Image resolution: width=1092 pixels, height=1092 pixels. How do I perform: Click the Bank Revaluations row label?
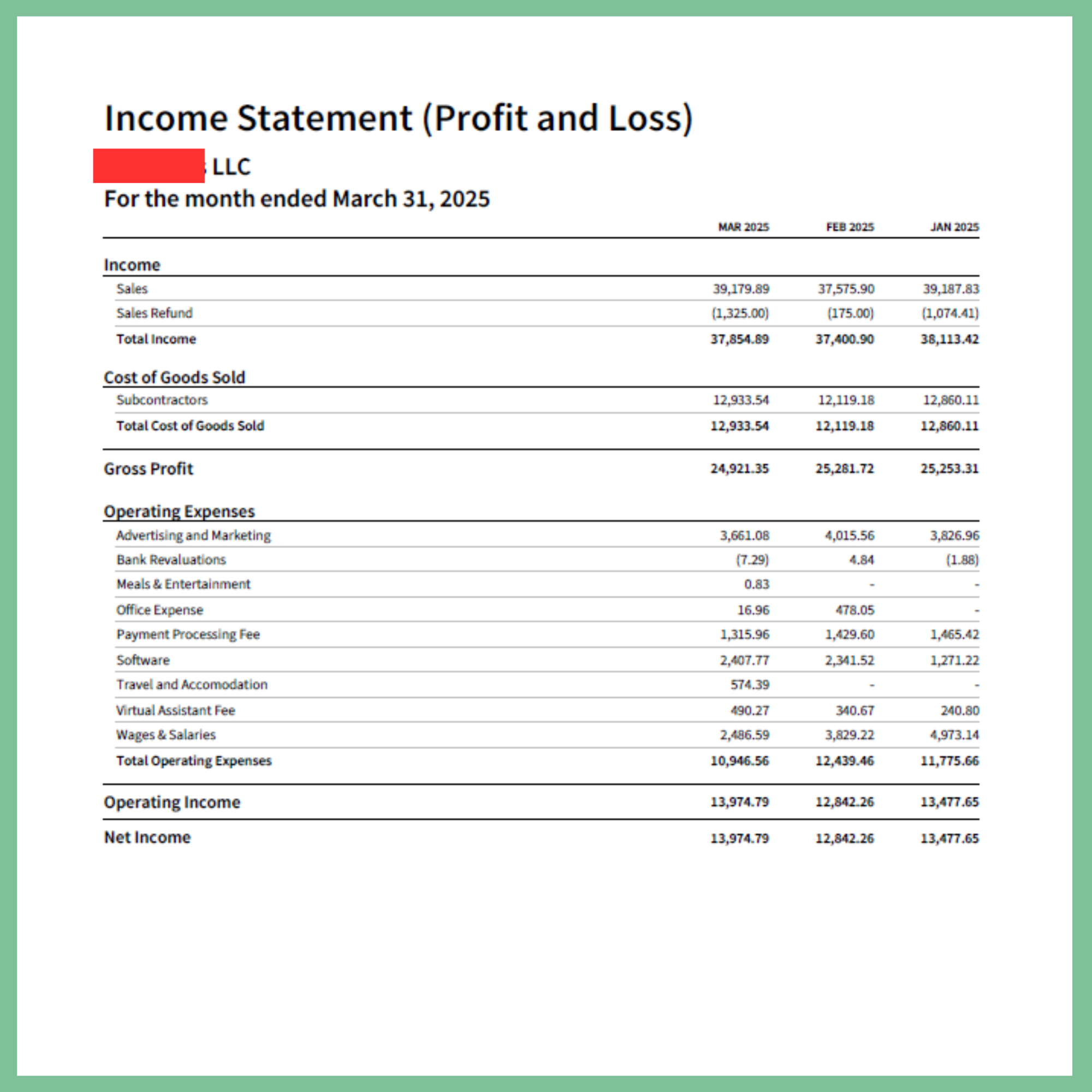pyautogui.click(x=171, y=560)
